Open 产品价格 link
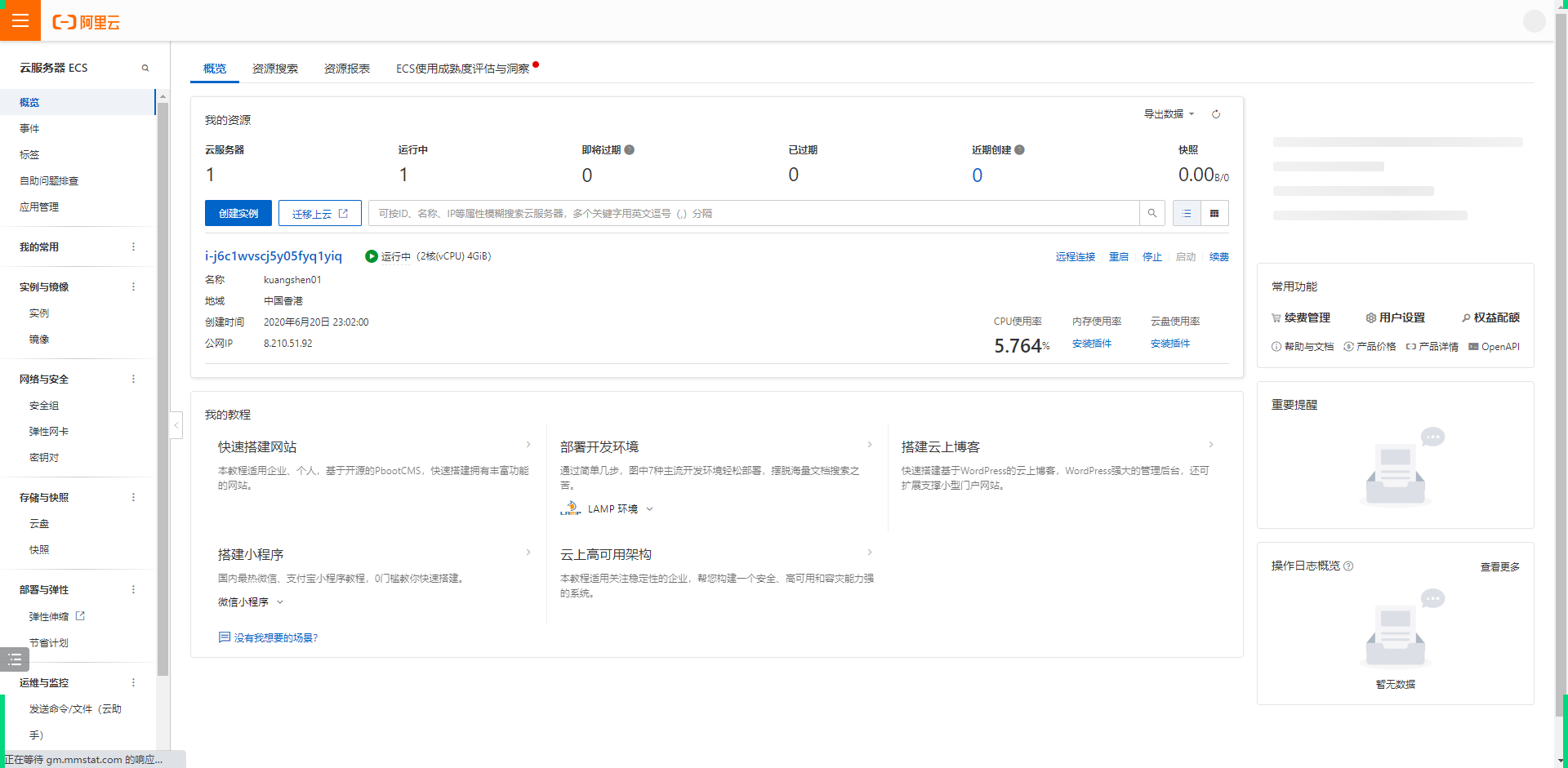 pyautogui.click(x=1370, y=347)
